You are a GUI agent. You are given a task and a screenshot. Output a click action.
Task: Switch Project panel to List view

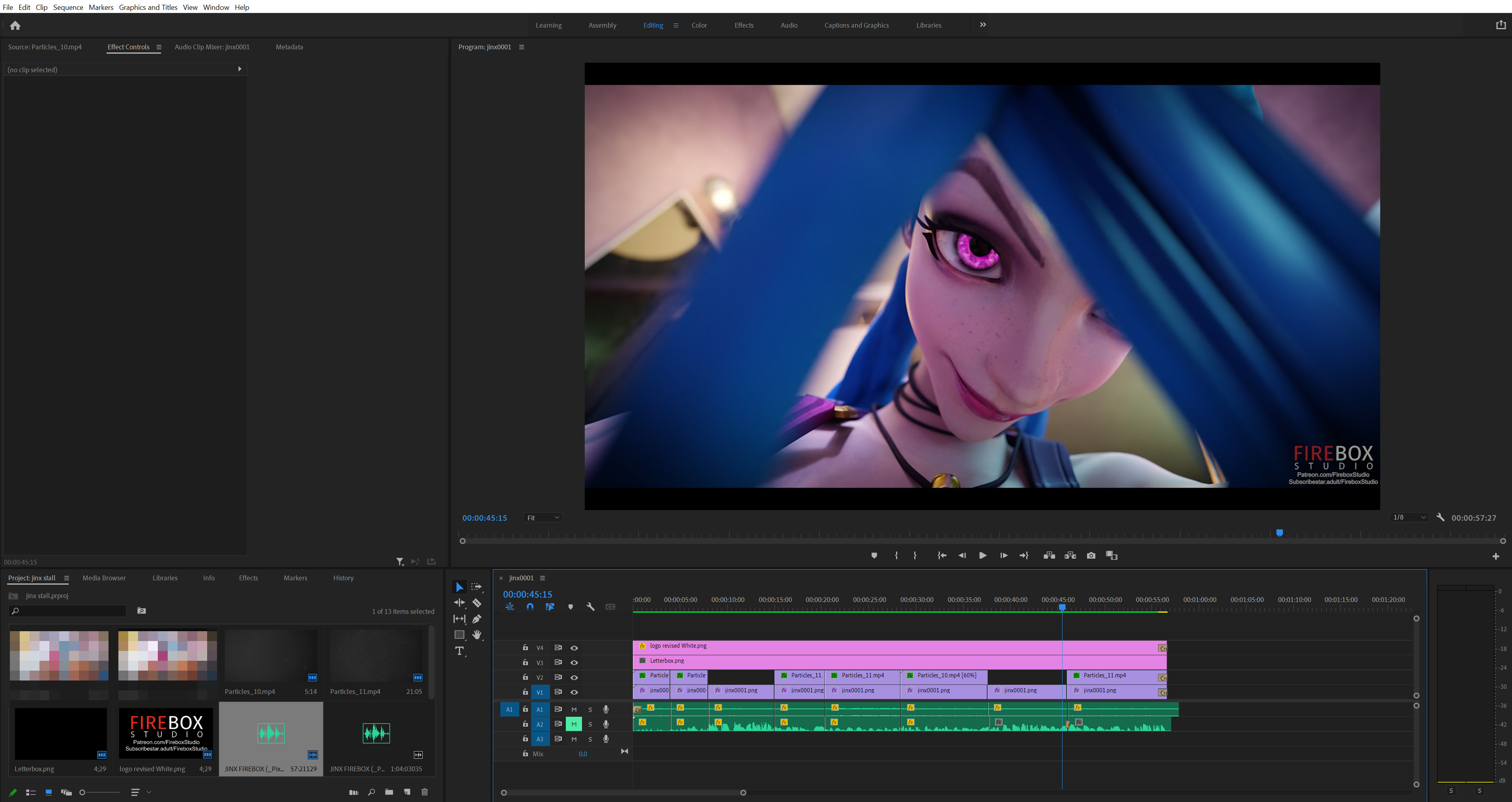click(30, 792)
